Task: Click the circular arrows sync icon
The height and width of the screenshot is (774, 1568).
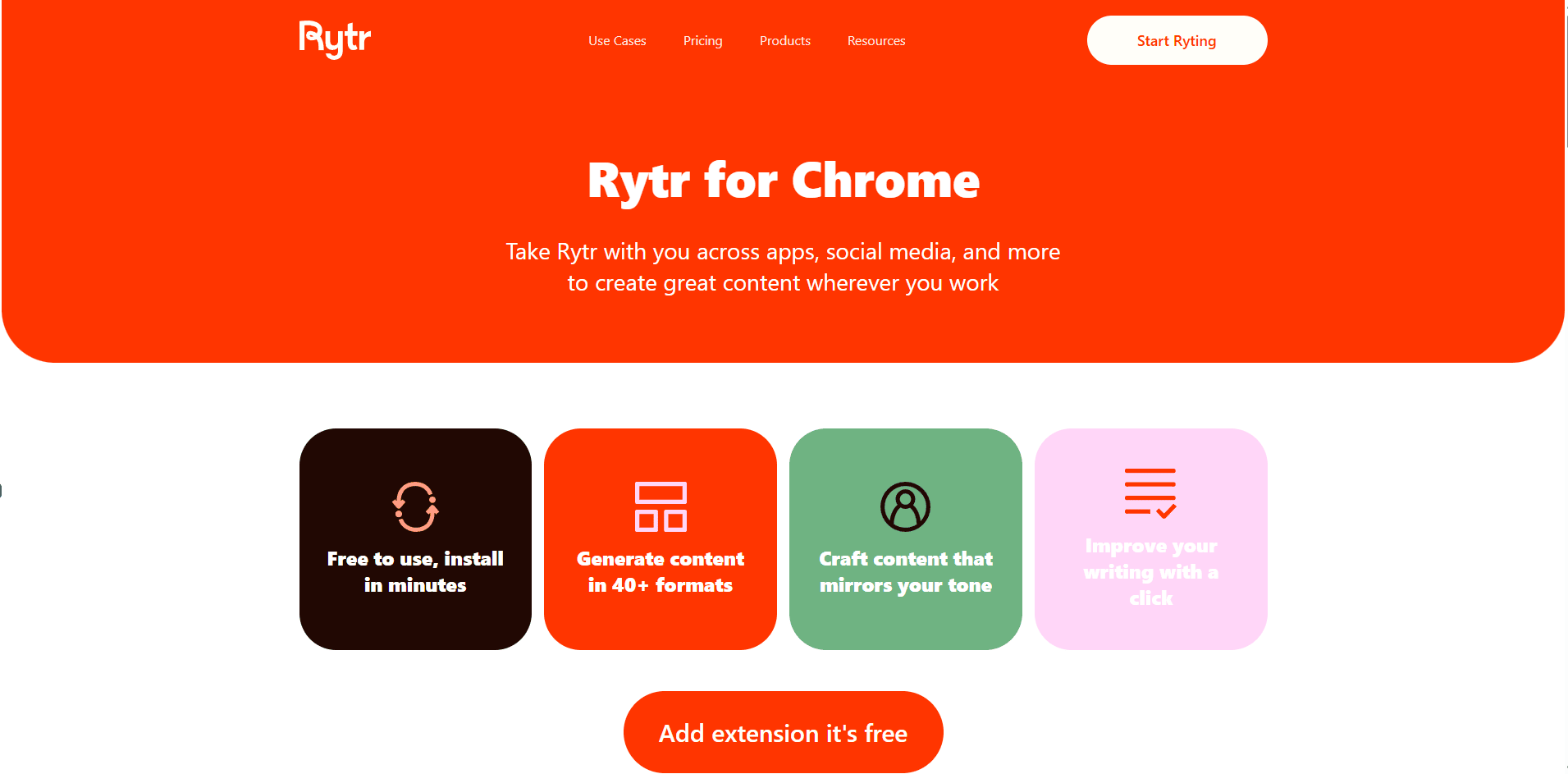Action: pos(415,506)
